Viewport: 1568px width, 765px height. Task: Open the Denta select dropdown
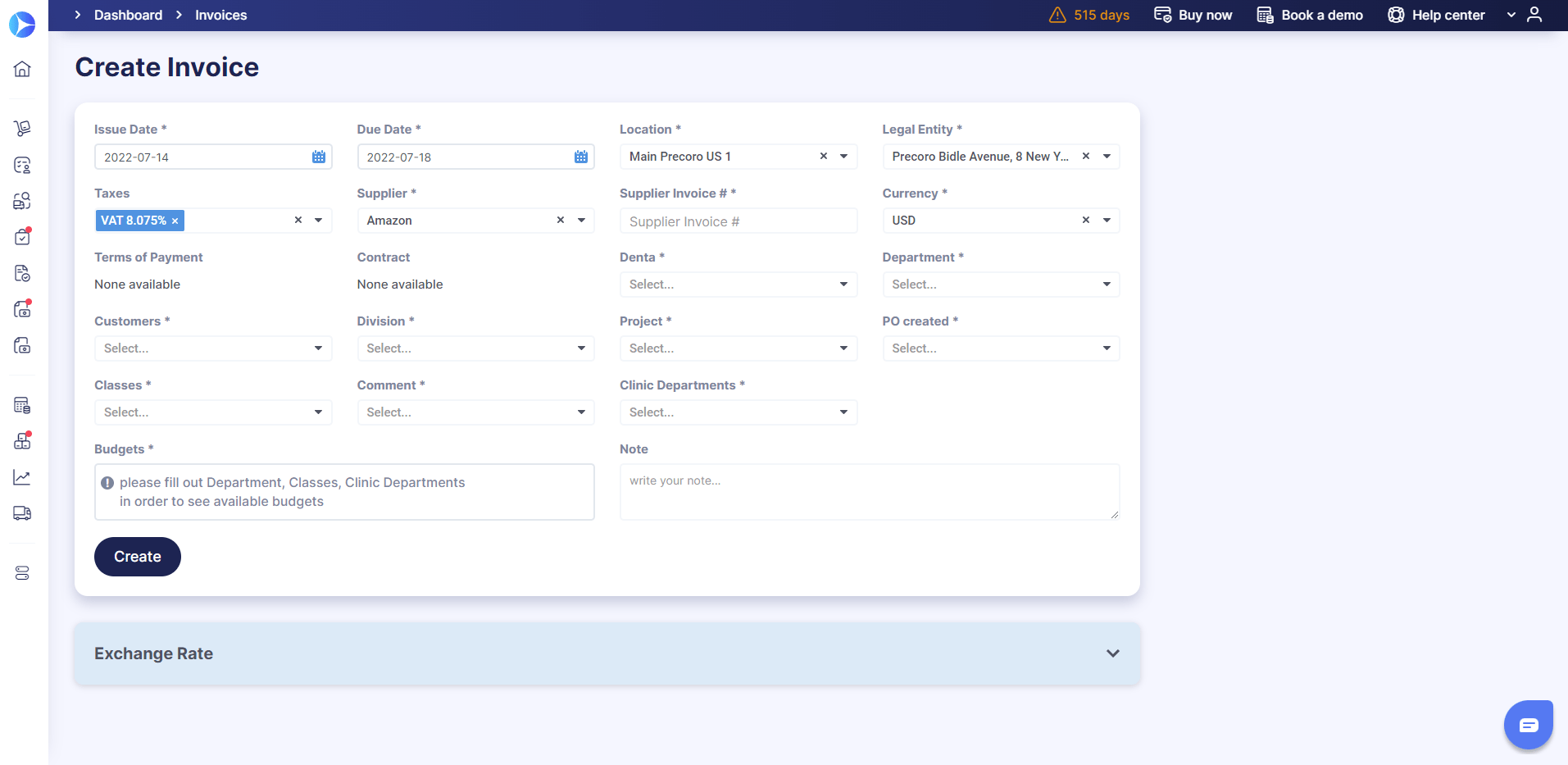pyautogui.click(x=739, y=285)
